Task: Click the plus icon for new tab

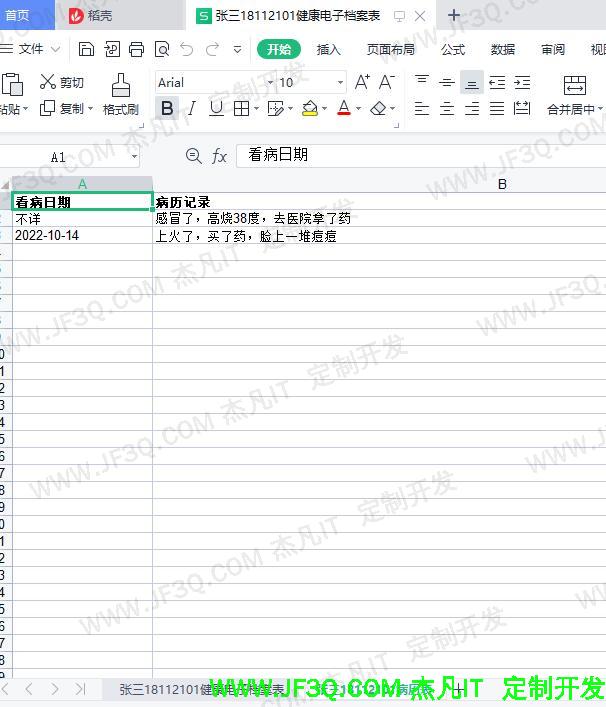Action: point(454,15)
